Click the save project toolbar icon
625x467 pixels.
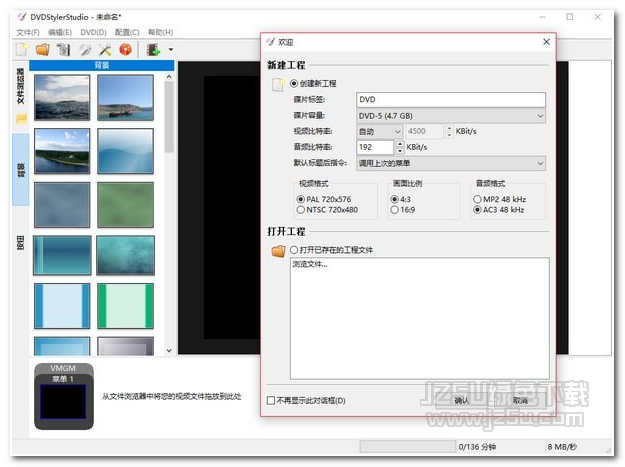coord(63,50)
